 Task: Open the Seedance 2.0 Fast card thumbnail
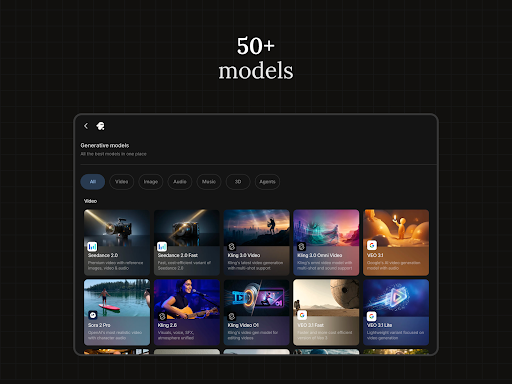click(x=187, y=228)
